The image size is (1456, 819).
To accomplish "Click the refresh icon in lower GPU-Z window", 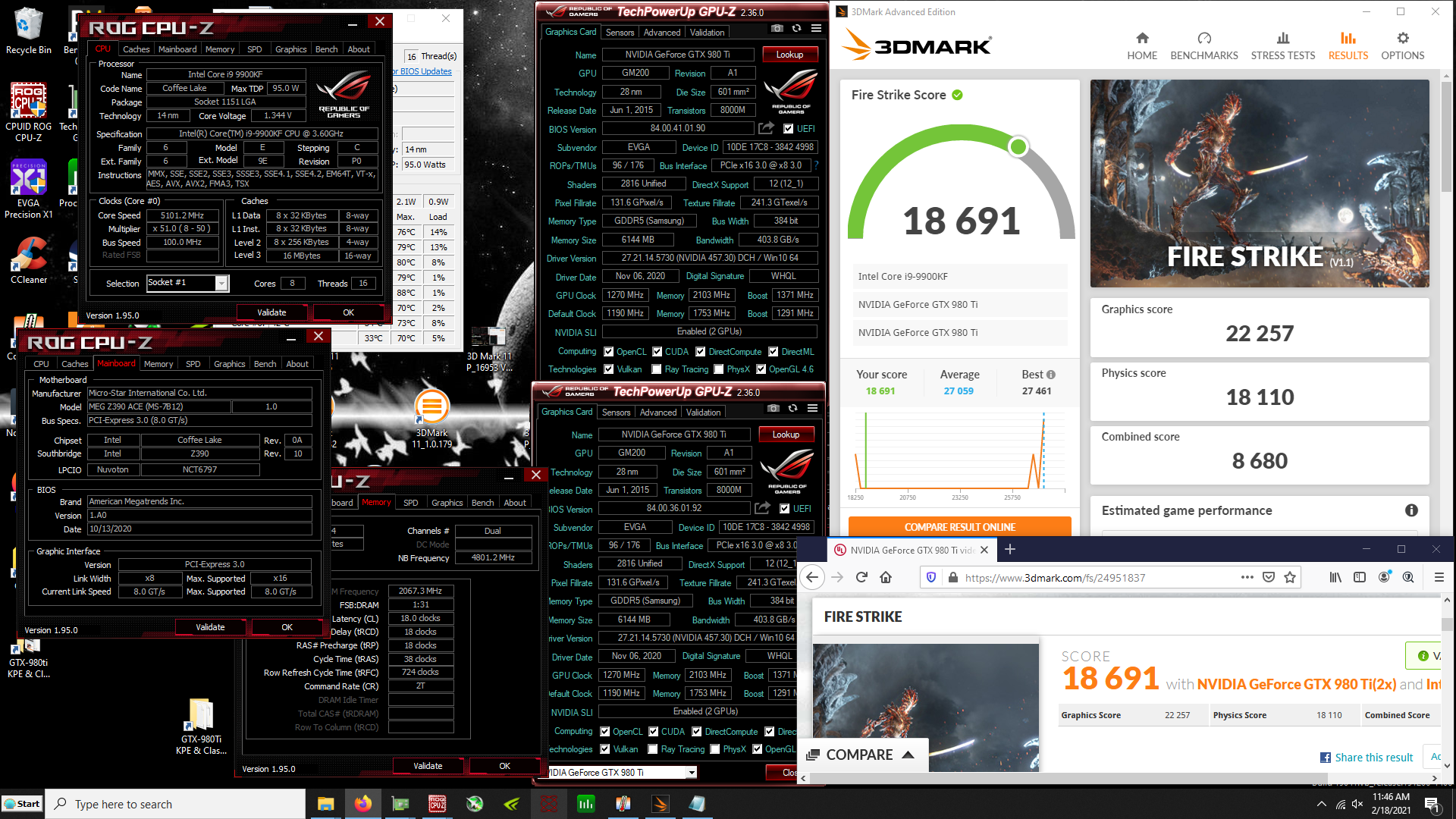I will click(x=792, y=409).
